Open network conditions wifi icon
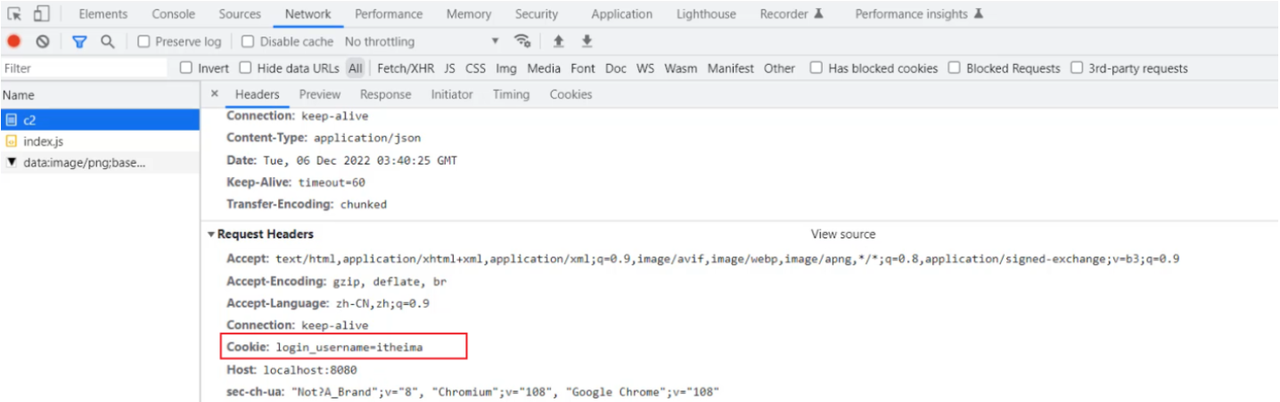This screenshot has height=402, width=1280. [522, 42]
